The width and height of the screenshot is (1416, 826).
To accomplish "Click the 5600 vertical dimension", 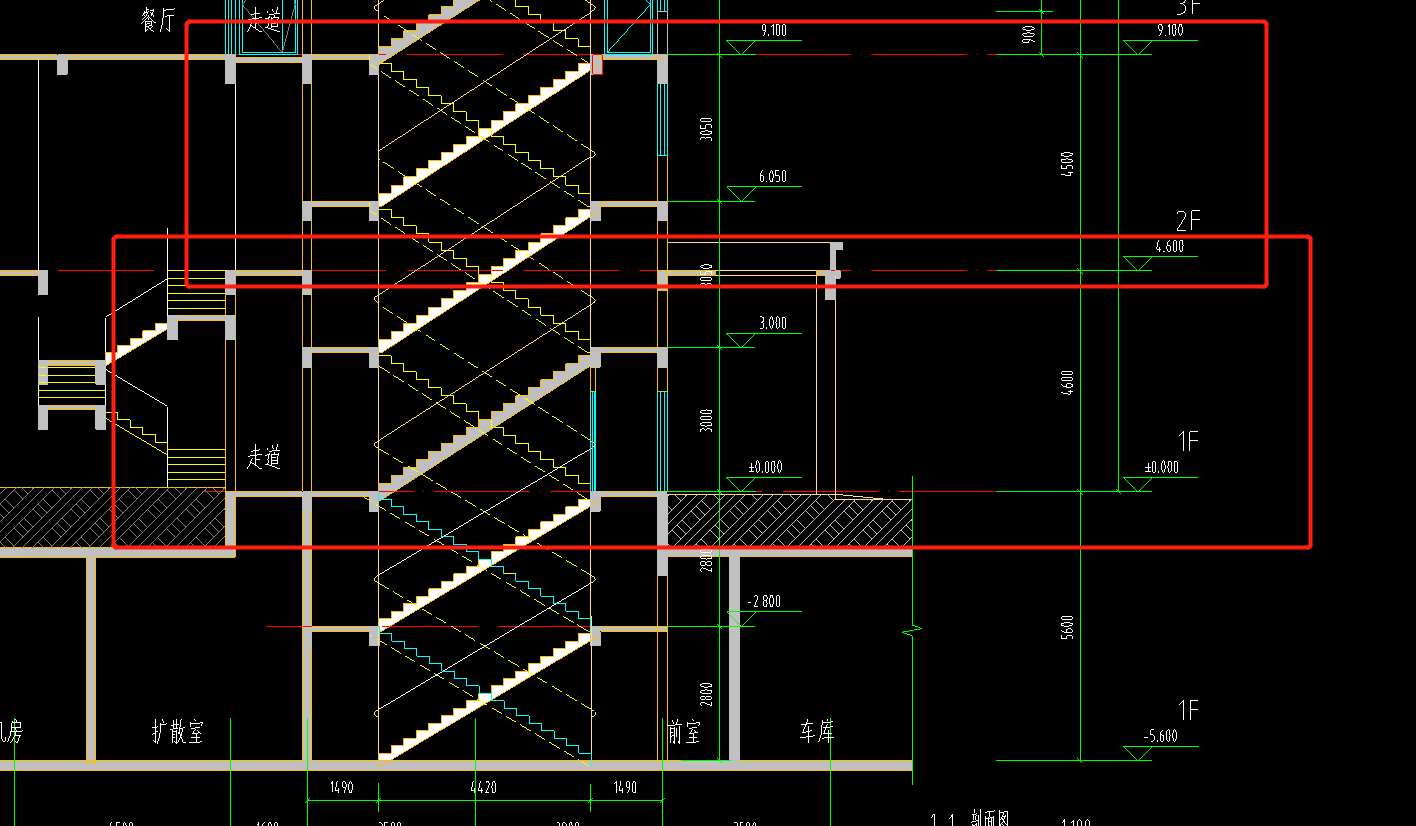I will (1067, 628).
